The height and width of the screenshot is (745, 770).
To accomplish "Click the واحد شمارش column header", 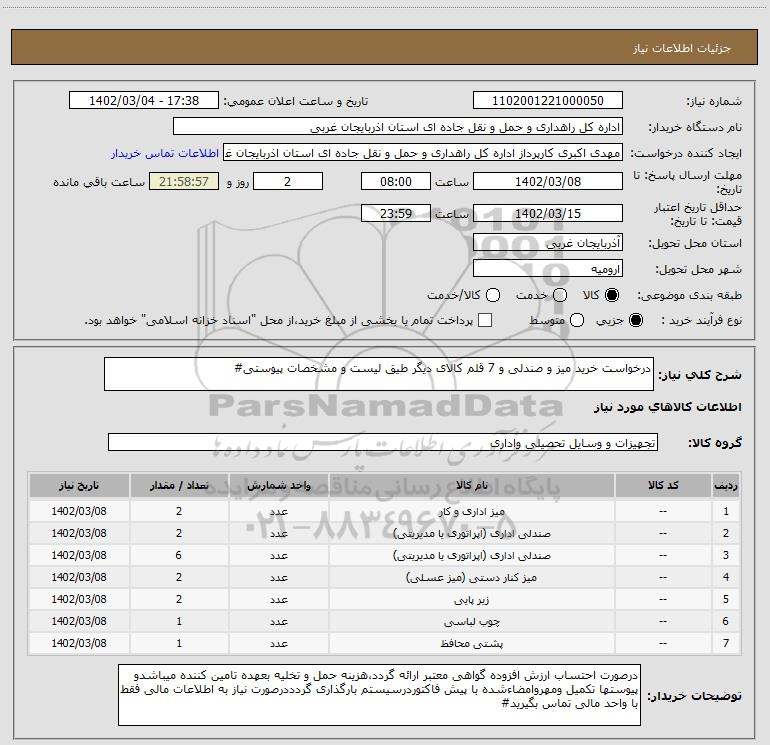I will (x=278, y=486).
